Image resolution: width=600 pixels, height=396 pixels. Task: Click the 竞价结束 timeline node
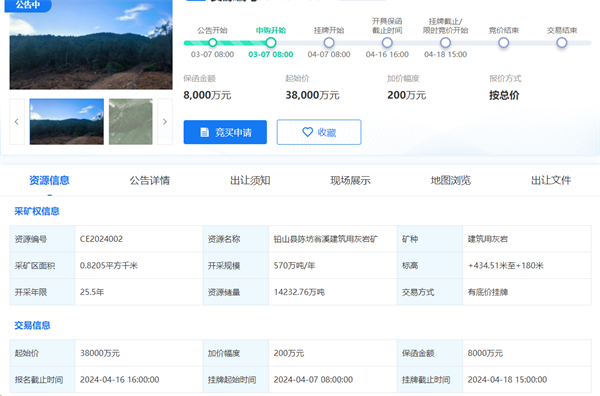point(504,42)
